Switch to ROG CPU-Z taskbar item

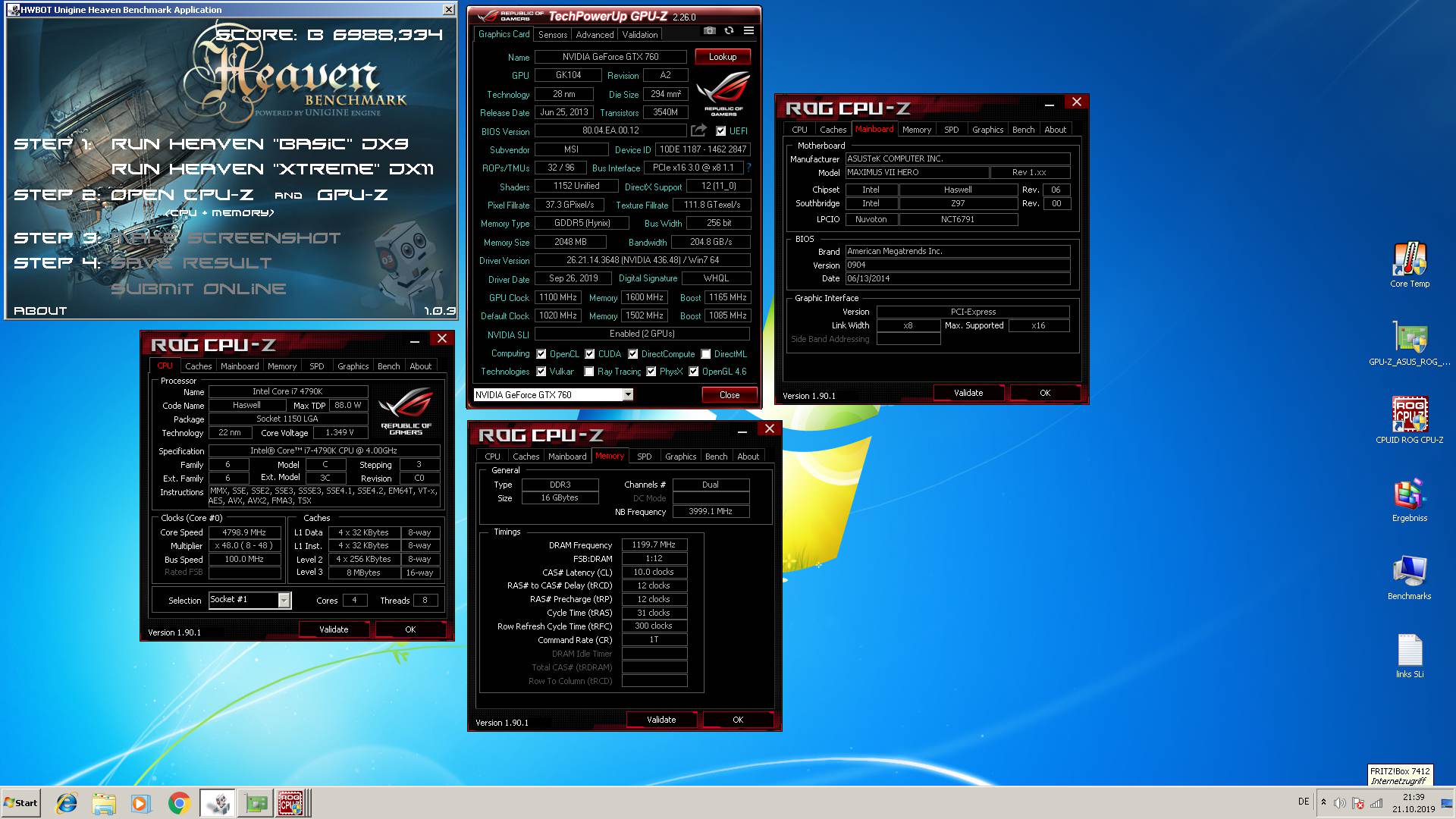click(x=291, y=803)
